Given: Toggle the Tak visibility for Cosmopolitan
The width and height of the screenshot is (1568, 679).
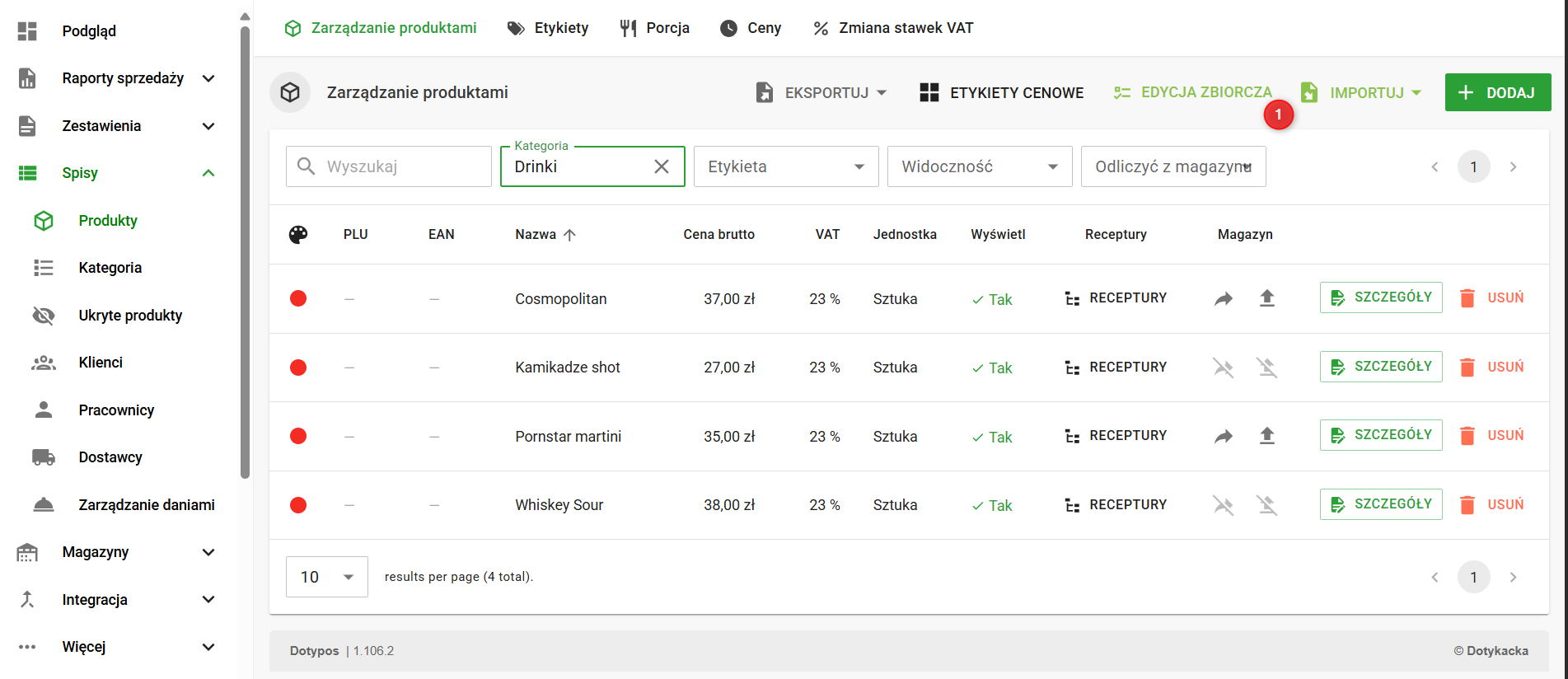Looking at the screenshot, I should [992, 299].
